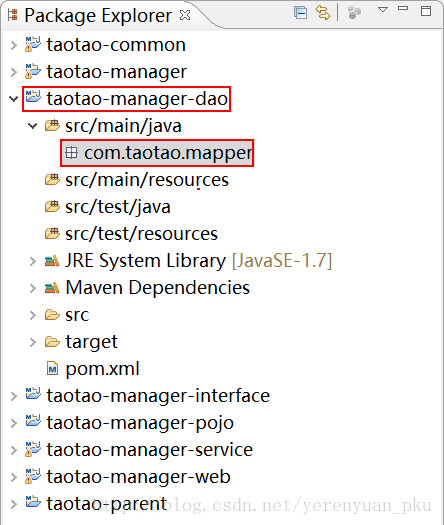Image resolution: width=444 pixels, height=525 pixels.
Task: Click the taotao-manager-dao project icon
Action: pyautogui.click(x=33, y=96)
